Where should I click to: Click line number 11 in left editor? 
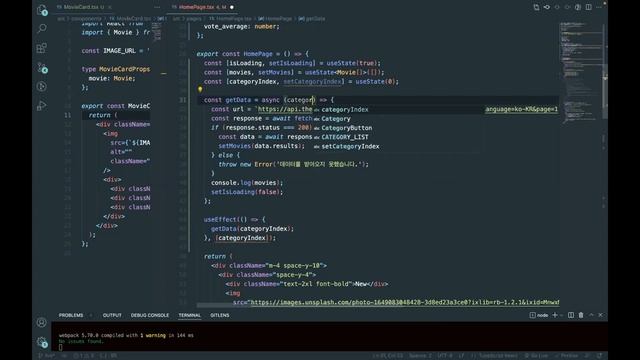click(x=67, y=115)
